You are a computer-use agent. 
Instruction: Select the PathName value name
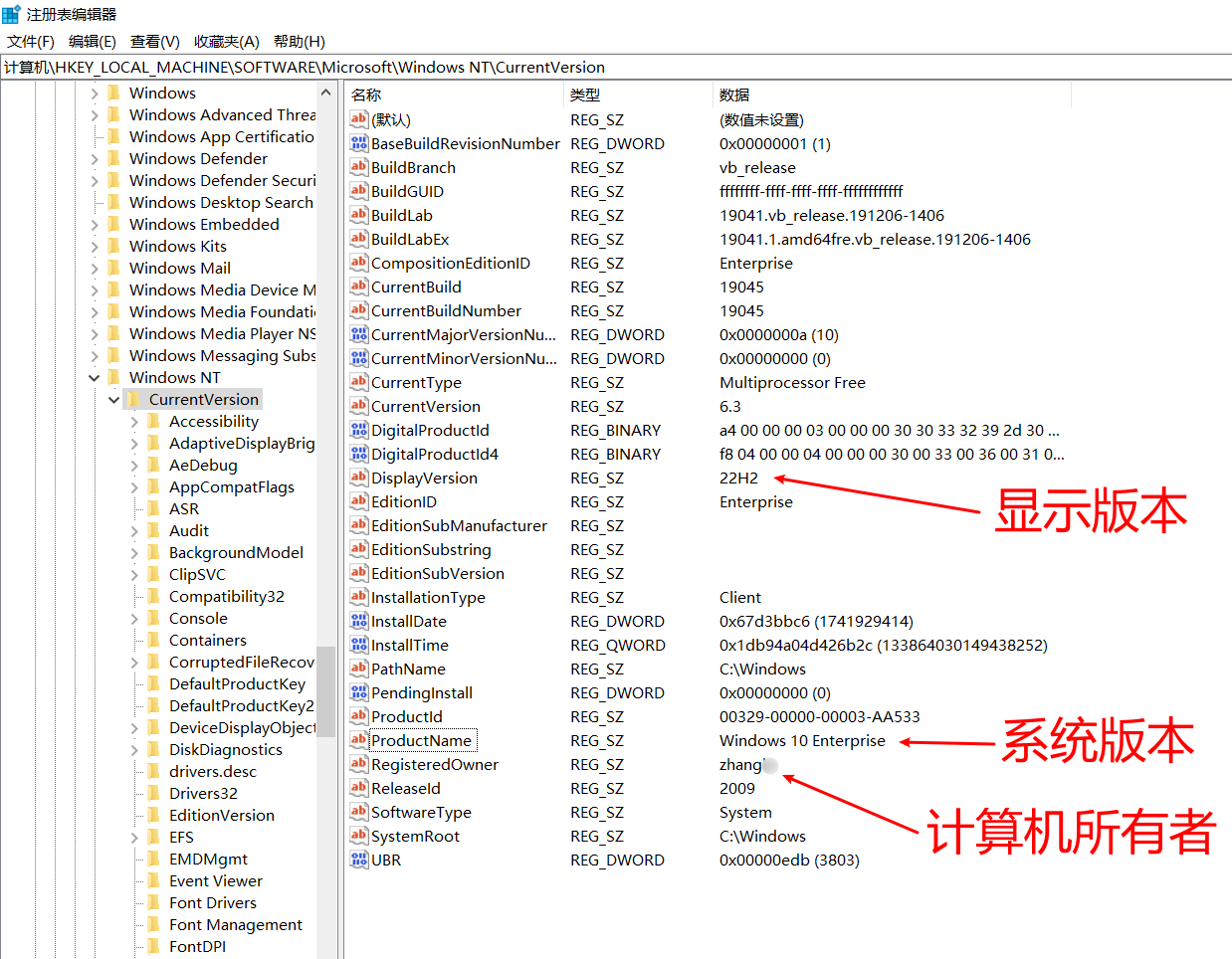(408, 669)
